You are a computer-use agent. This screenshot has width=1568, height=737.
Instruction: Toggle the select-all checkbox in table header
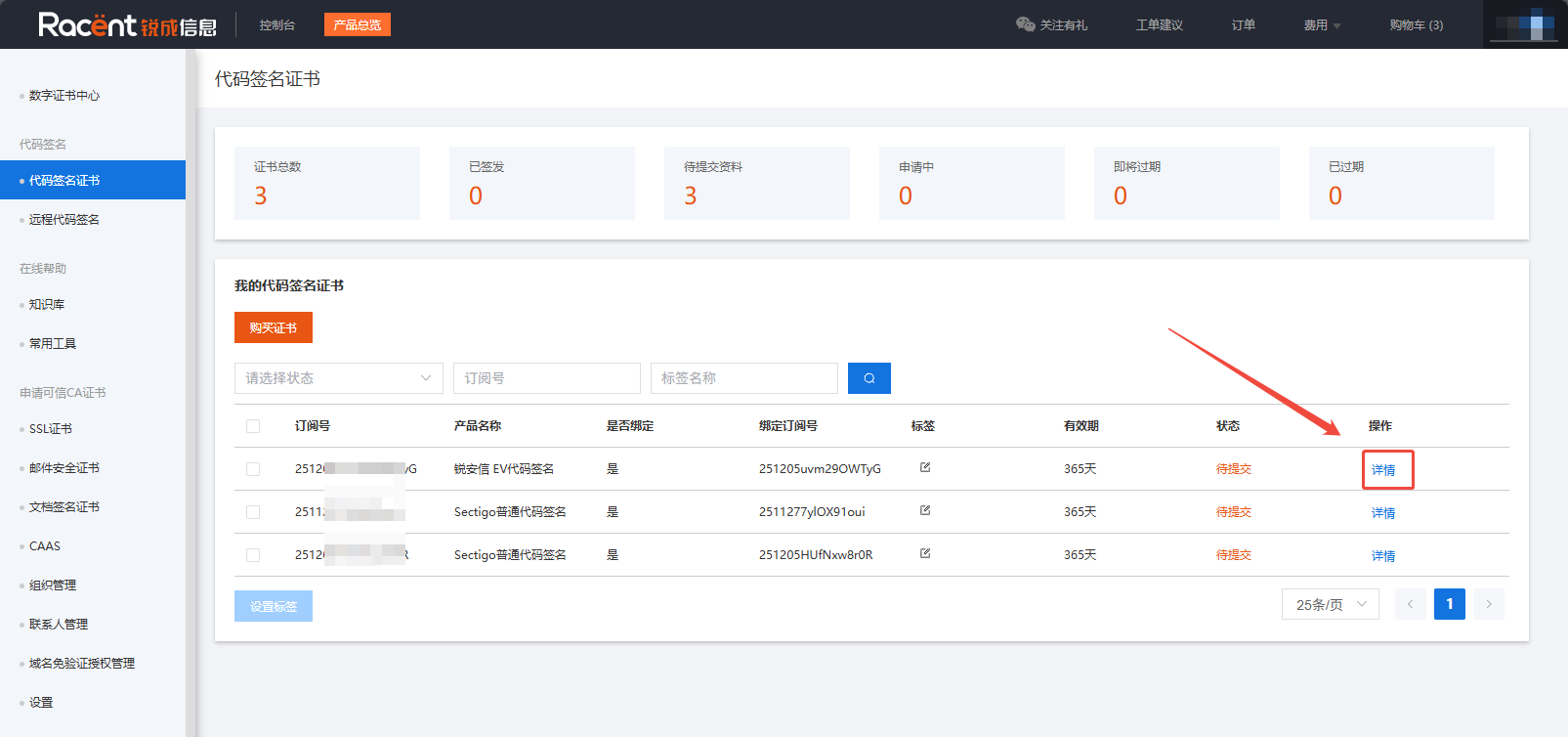coord(253,426)
